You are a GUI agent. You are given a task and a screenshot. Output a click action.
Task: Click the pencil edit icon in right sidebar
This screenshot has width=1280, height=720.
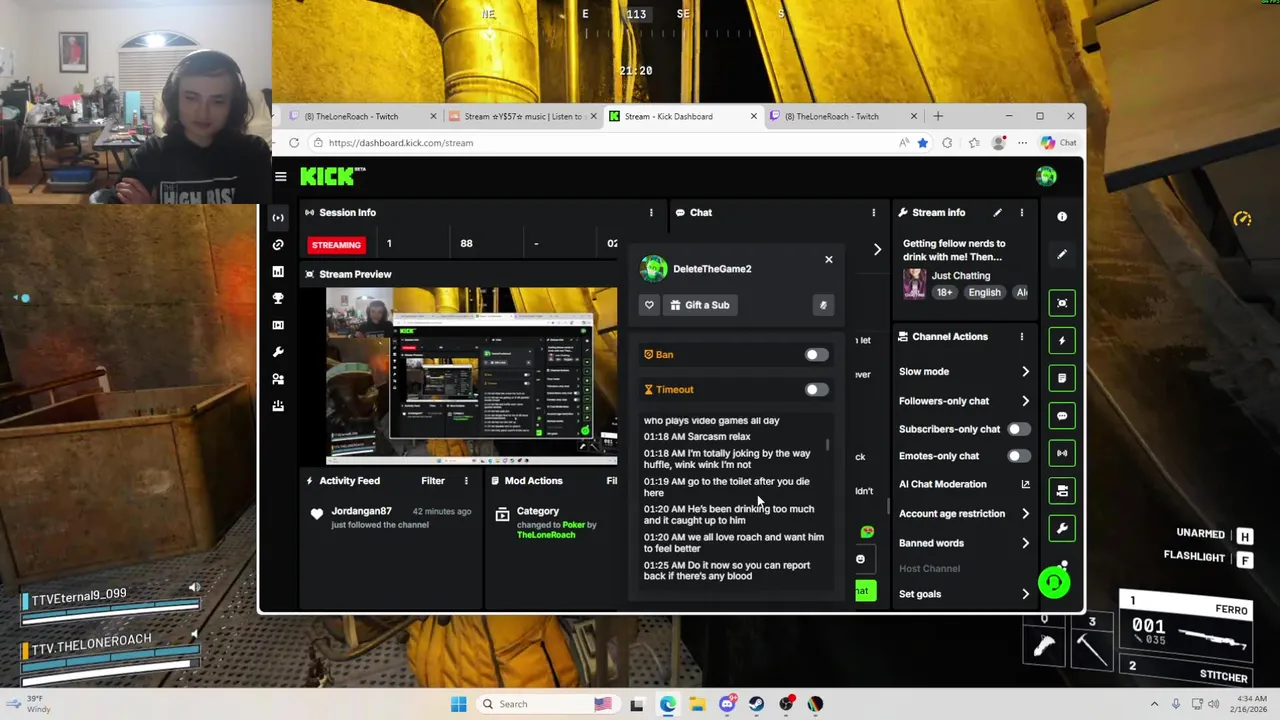pos(1062,254)
